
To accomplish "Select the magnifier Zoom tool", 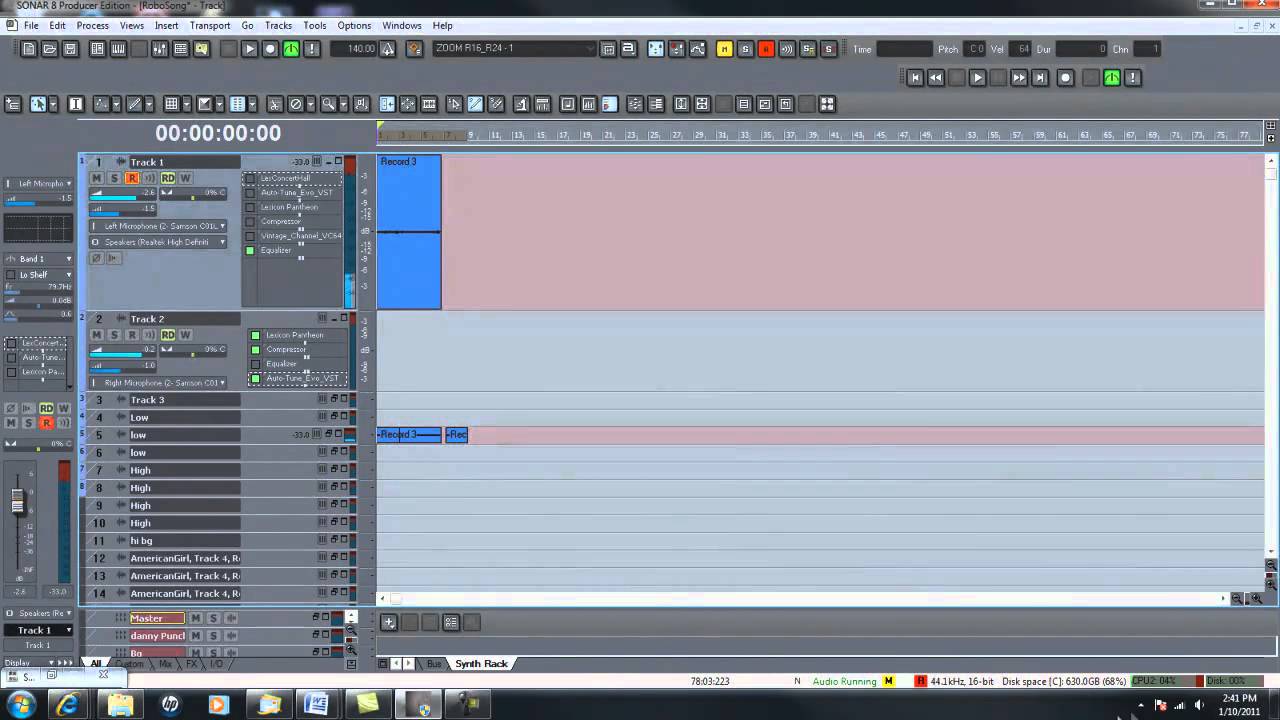I will tap(328, 104).
